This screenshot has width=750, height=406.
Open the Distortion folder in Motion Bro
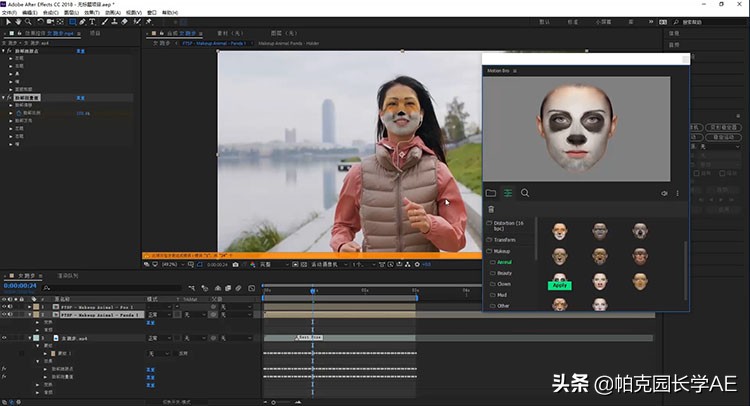[x=508, y=226]
